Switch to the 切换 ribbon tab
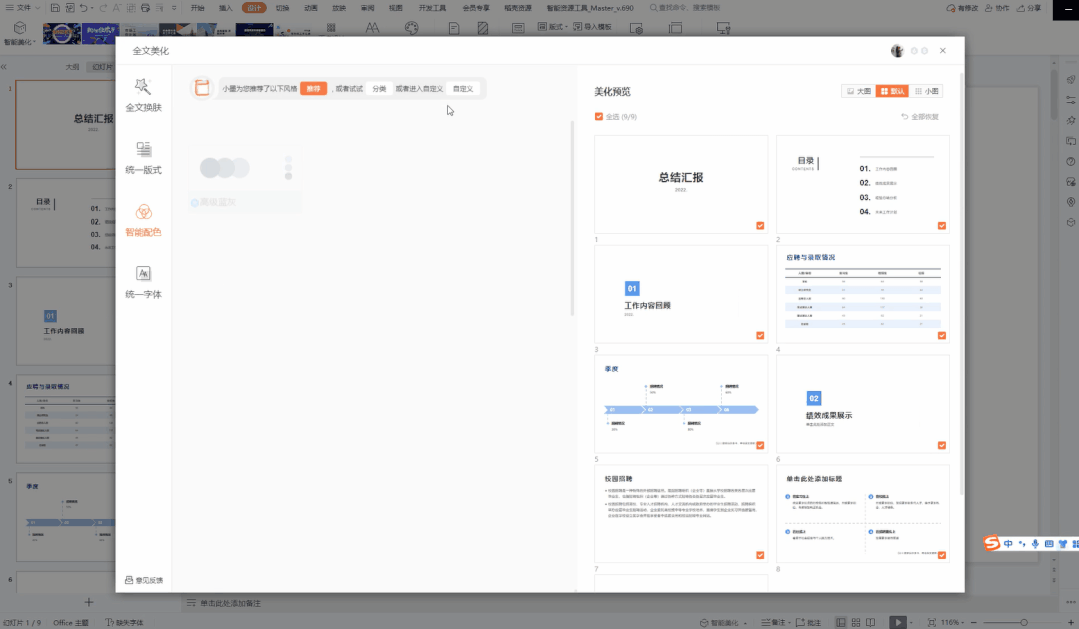 [282, 8]
